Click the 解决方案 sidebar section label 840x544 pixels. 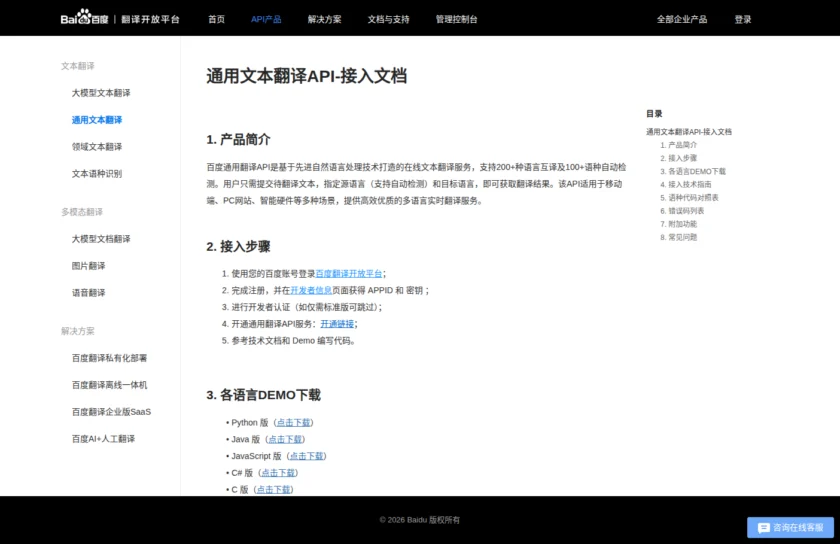click(78, 331)
